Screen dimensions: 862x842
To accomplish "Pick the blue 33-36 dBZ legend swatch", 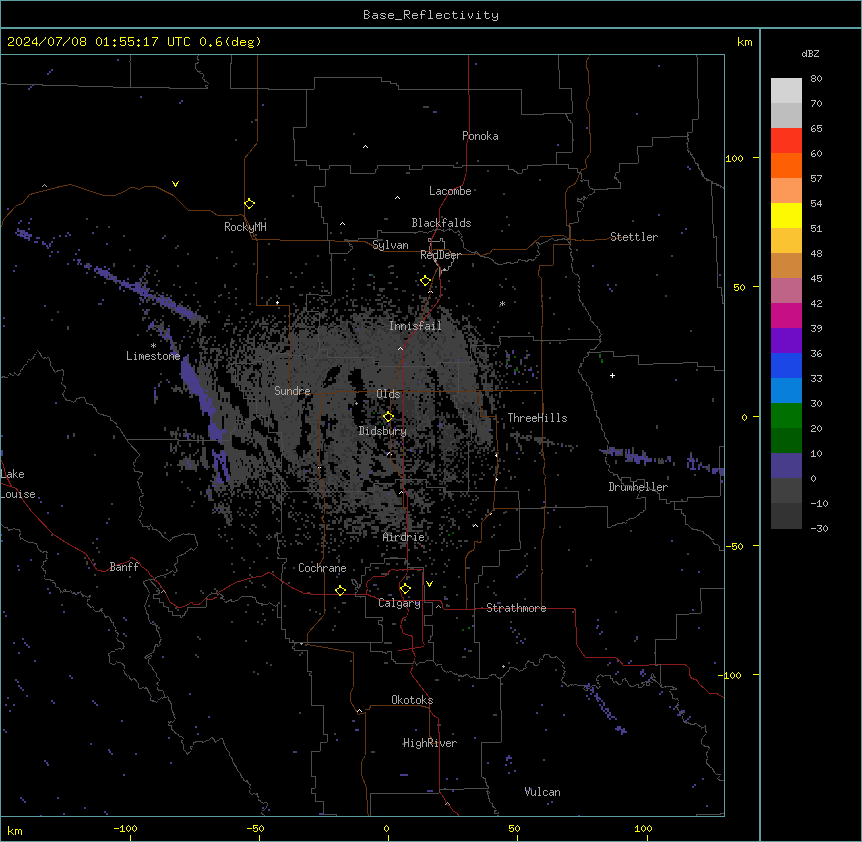I will (786, 365).
